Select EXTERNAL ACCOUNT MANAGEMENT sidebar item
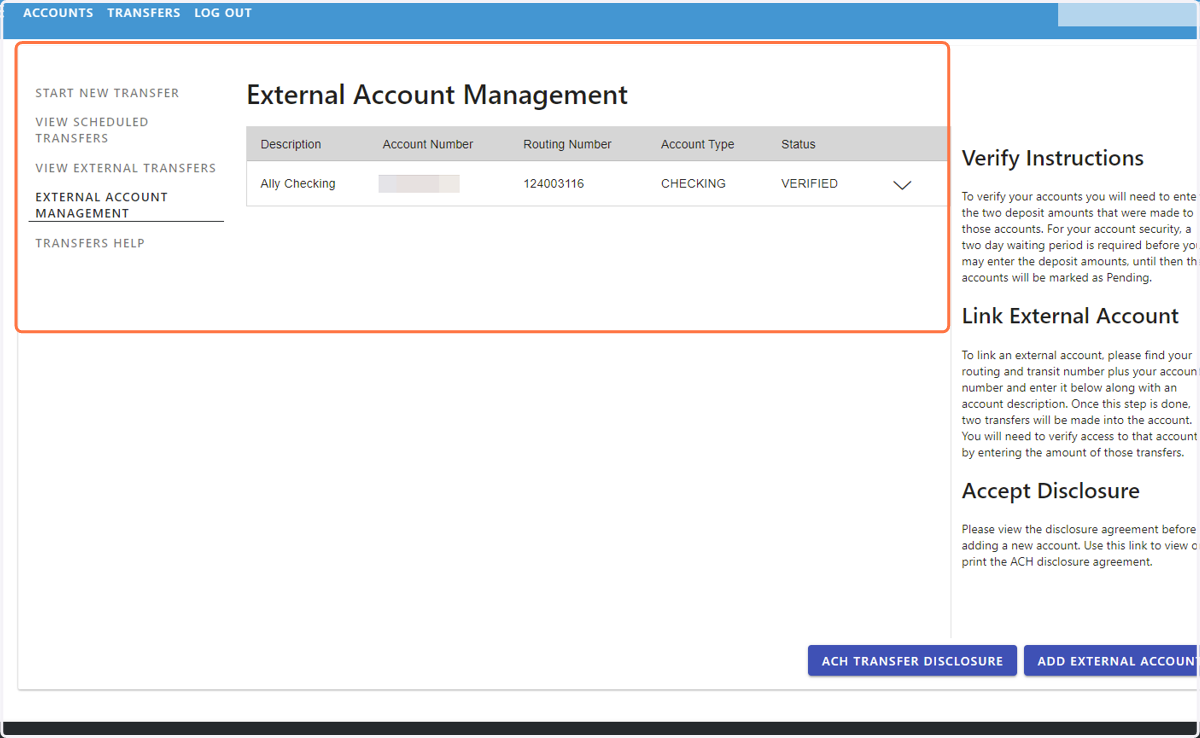The width and height of the screenshot is (1200, 738). [102, 205]
